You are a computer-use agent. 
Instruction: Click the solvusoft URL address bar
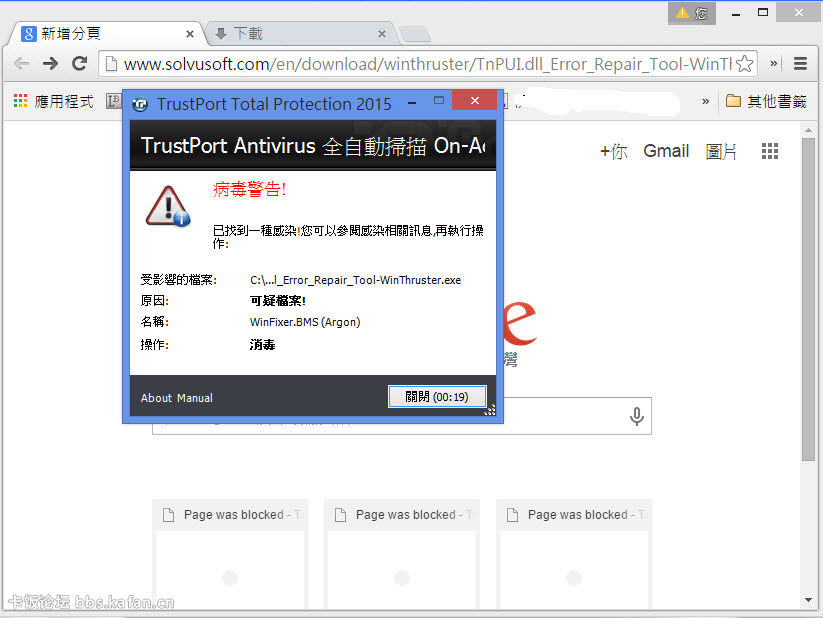(420, 64)
